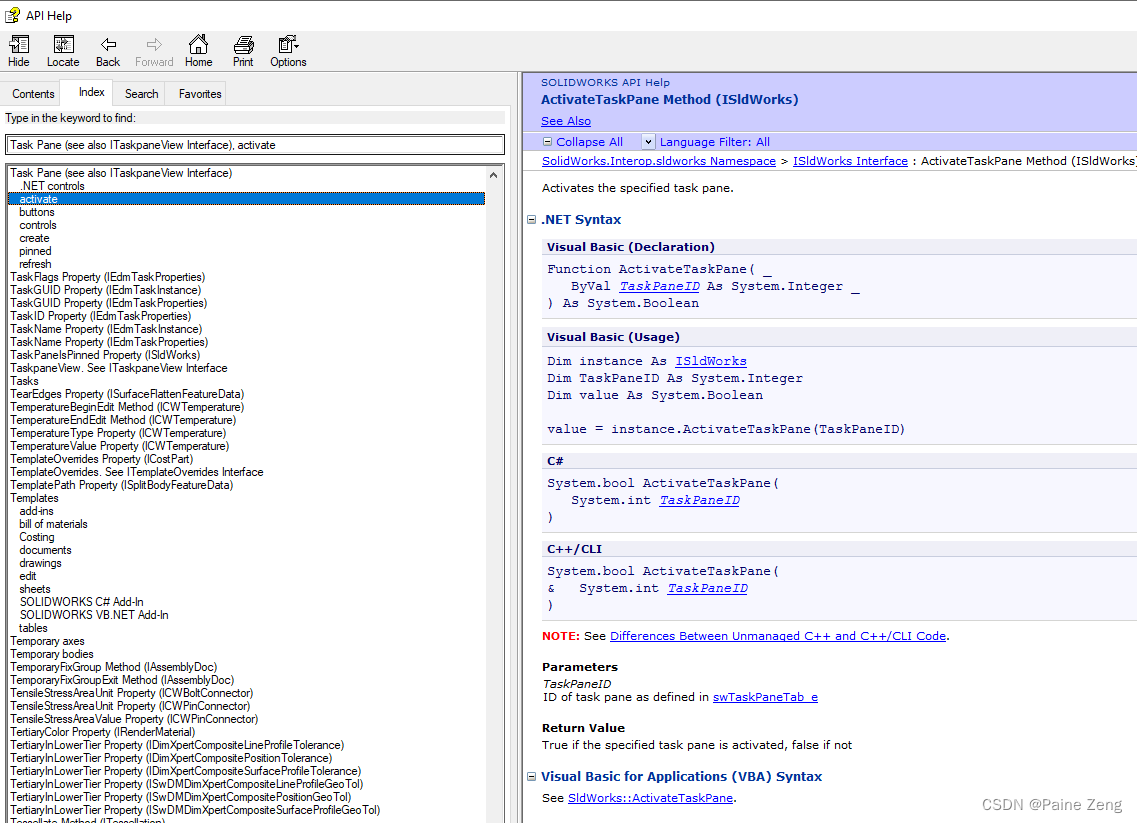Select 'TemperatureType Property (ICWTemperature)'
The width and height of the screenshot is (1137, 823).
point(118,434)
